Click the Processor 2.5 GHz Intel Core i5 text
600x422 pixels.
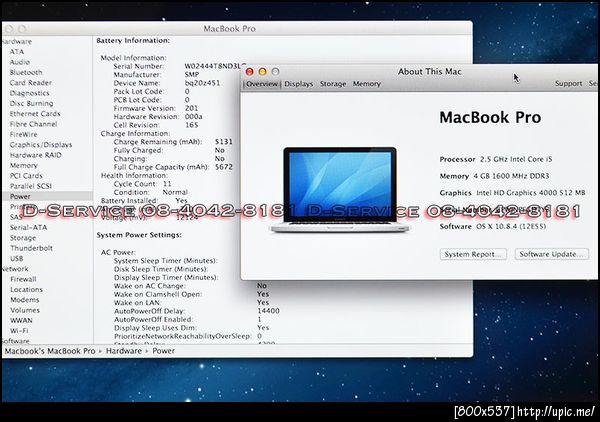(x=496, y=159)
